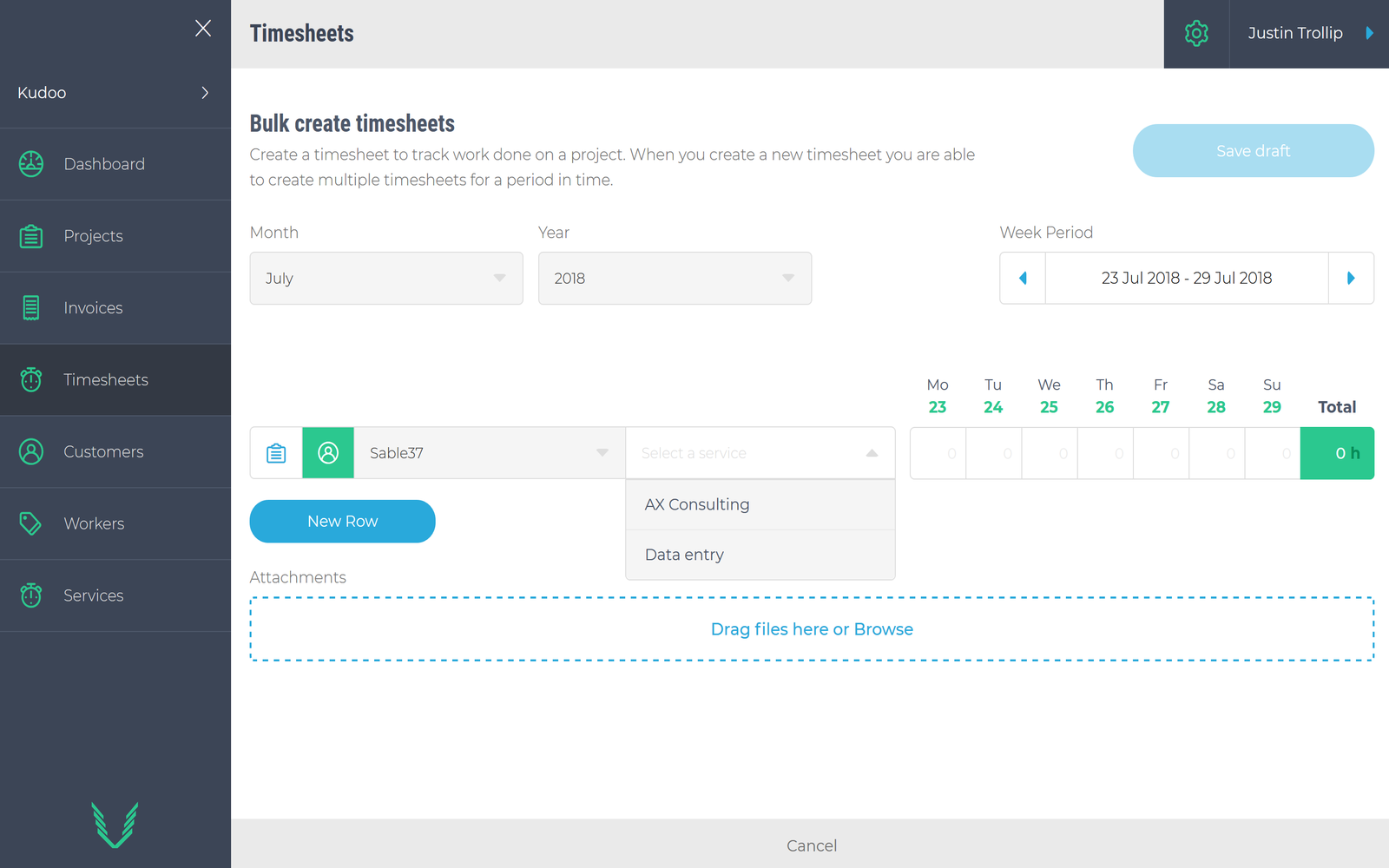
Task: Expand the Kudoo organization chevron
Action: coord(205,93)
